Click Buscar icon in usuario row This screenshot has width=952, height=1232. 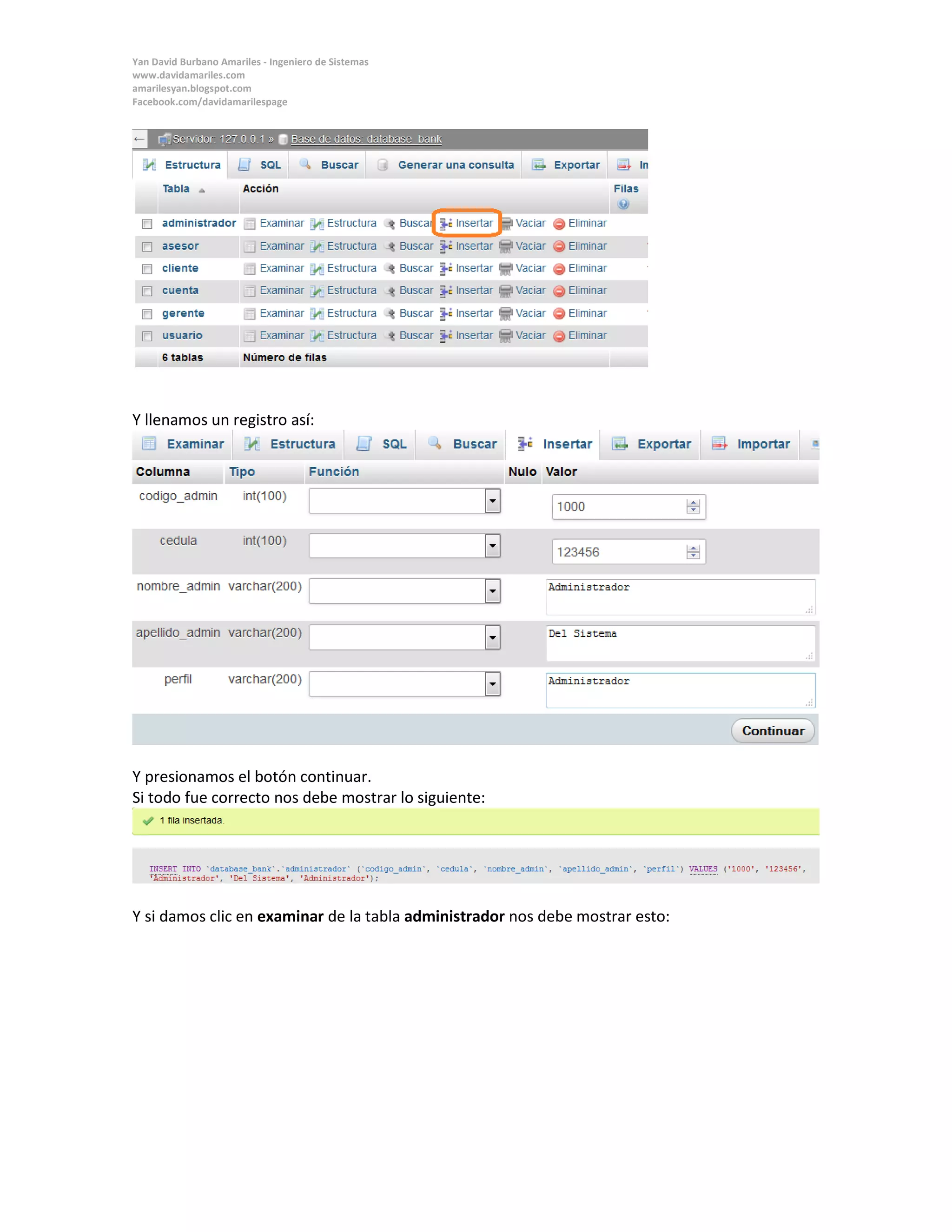click(x=389, y=336)
